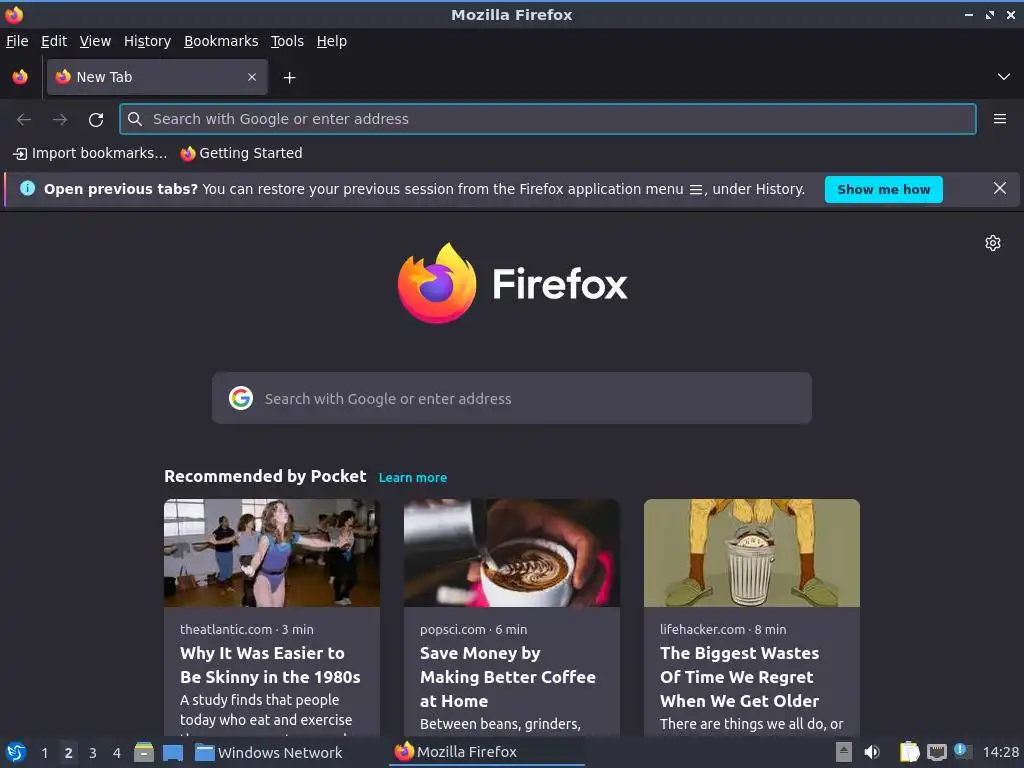
Task: Click the eject removable media tray icon
Action: [844, 752]
